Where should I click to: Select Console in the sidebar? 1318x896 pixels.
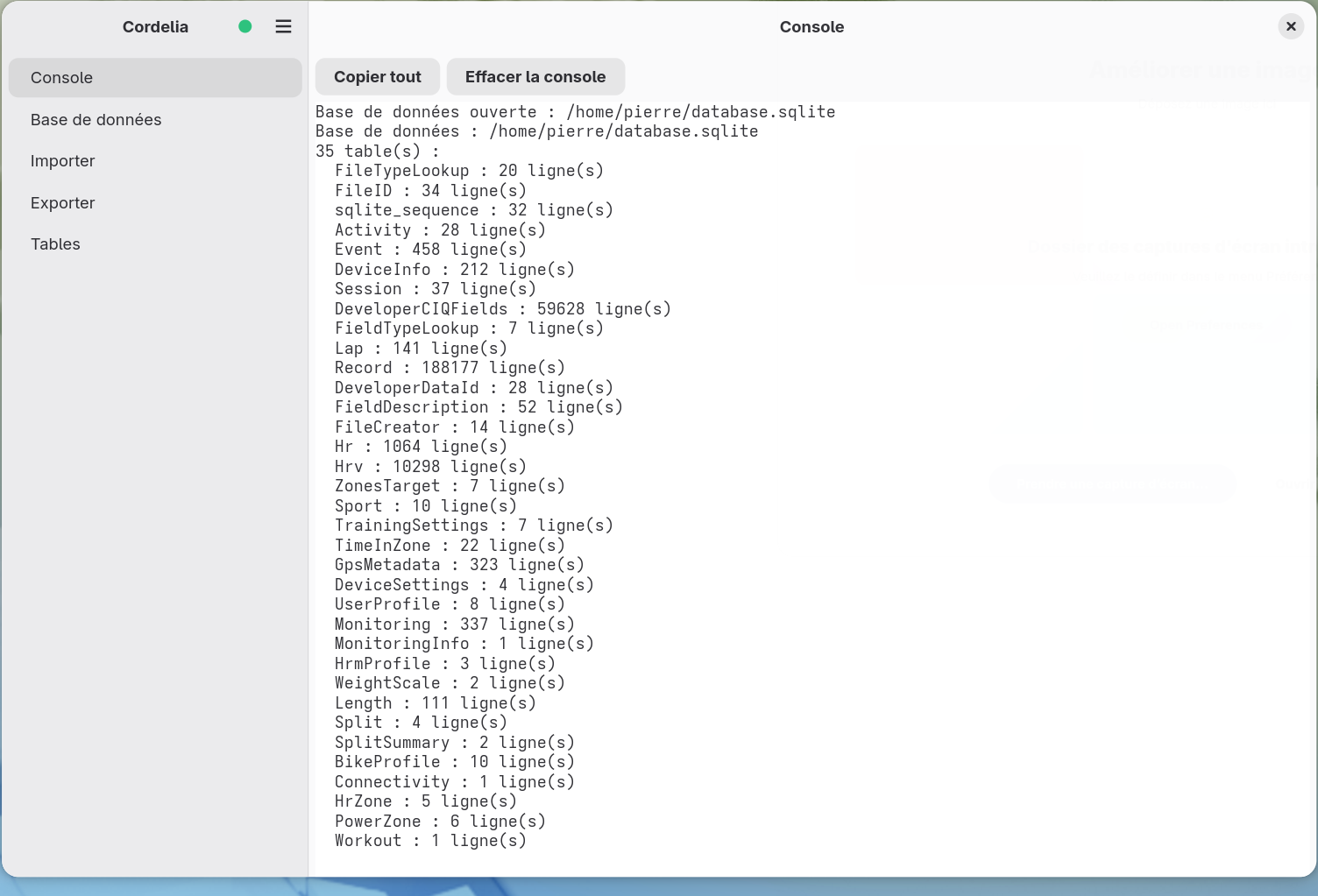(155, 78)
